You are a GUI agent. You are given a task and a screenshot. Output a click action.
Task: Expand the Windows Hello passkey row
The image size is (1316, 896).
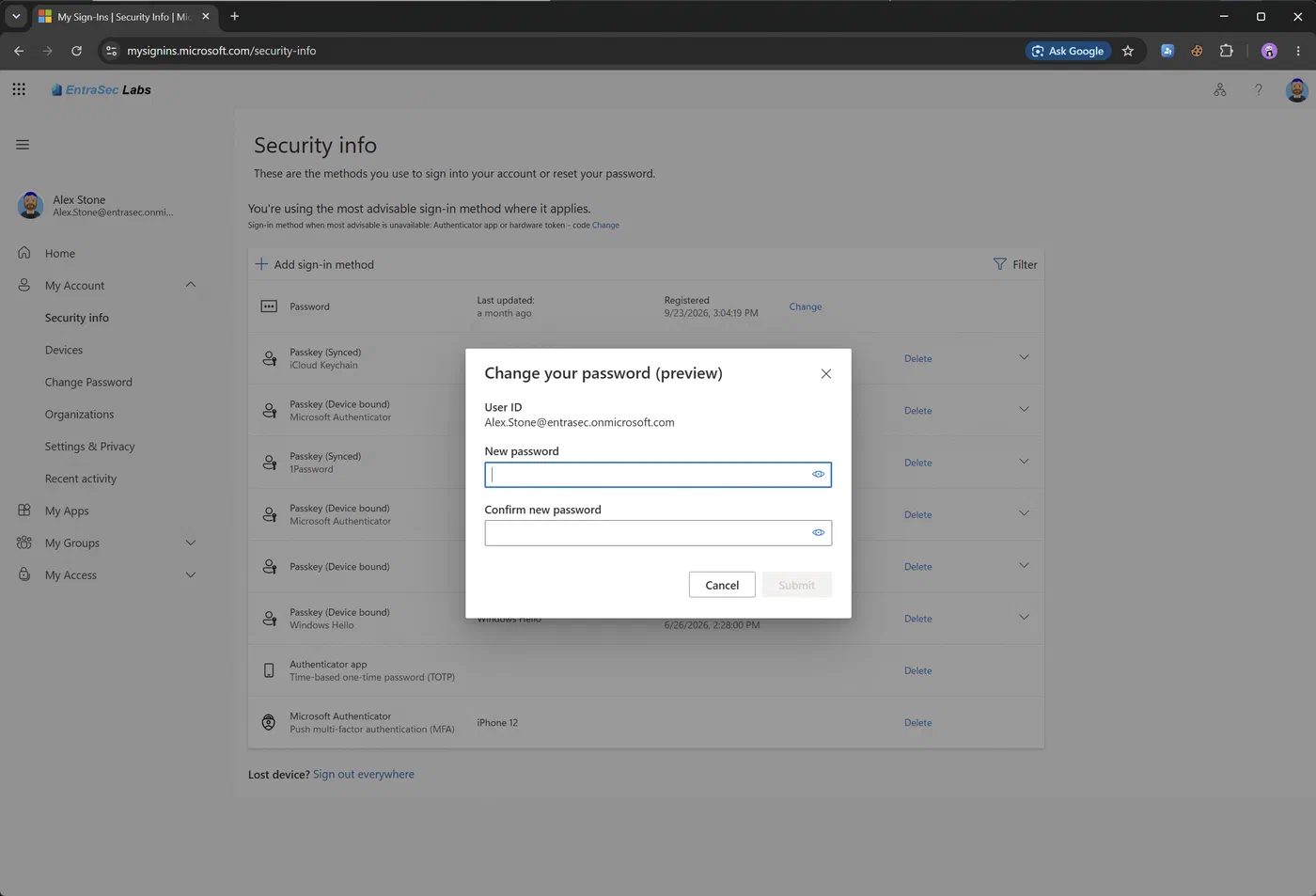(x=1024, y=618)
